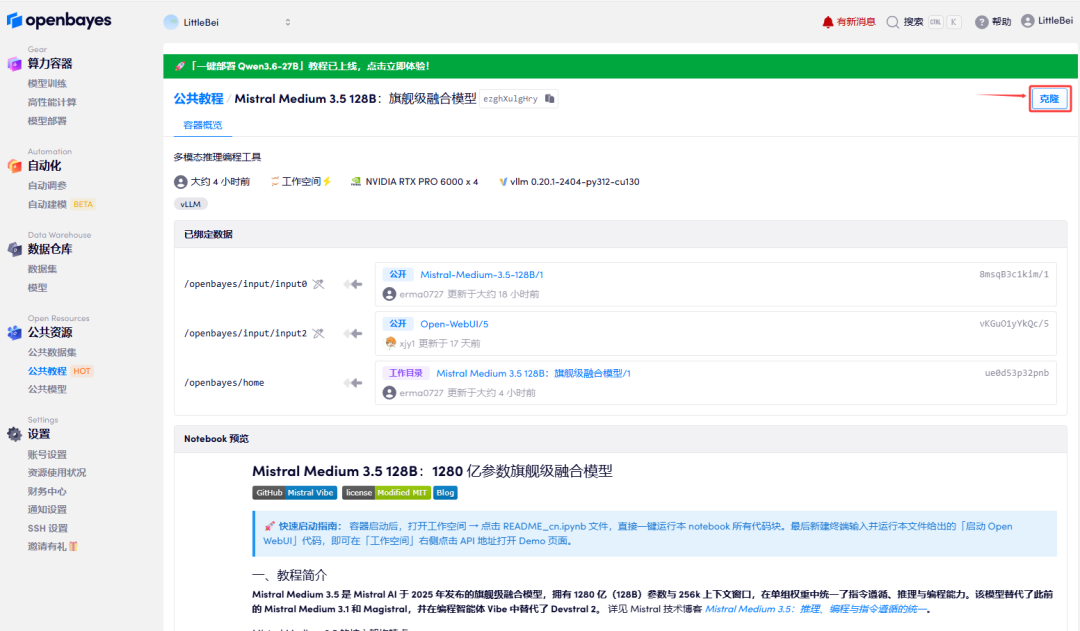Click the vLLM tag chip
The height and width of the screenshot is (631, 1080).
pos(191,204)
